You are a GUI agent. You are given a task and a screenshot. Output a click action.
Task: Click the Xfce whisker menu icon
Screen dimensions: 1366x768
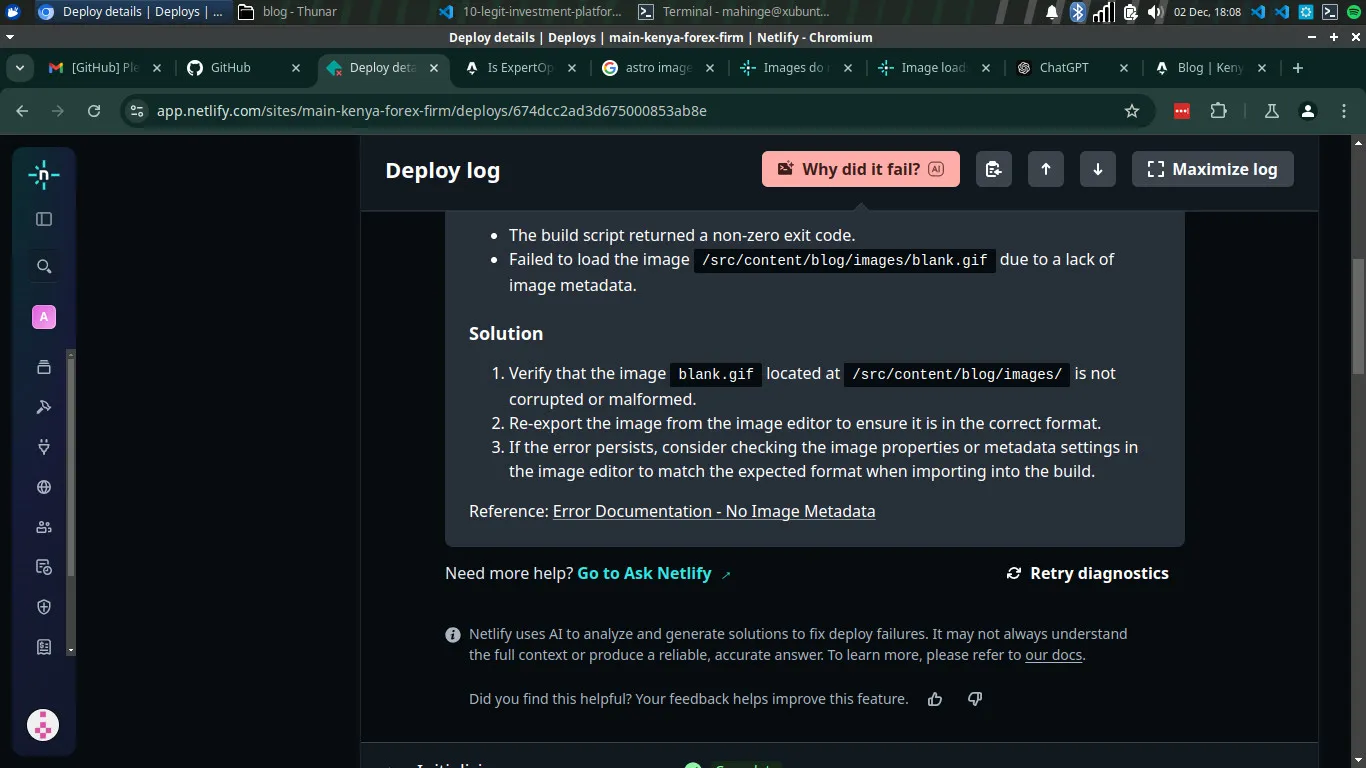[x=10, y=12]
